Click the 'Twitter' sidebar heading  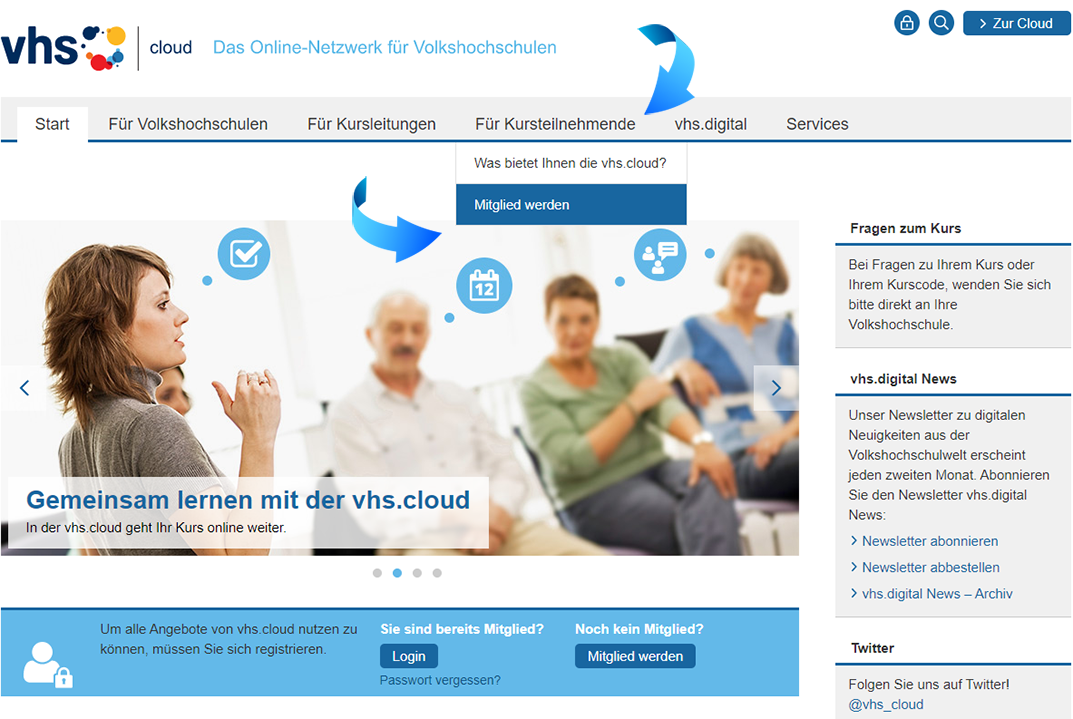click(x=872, y=648)
